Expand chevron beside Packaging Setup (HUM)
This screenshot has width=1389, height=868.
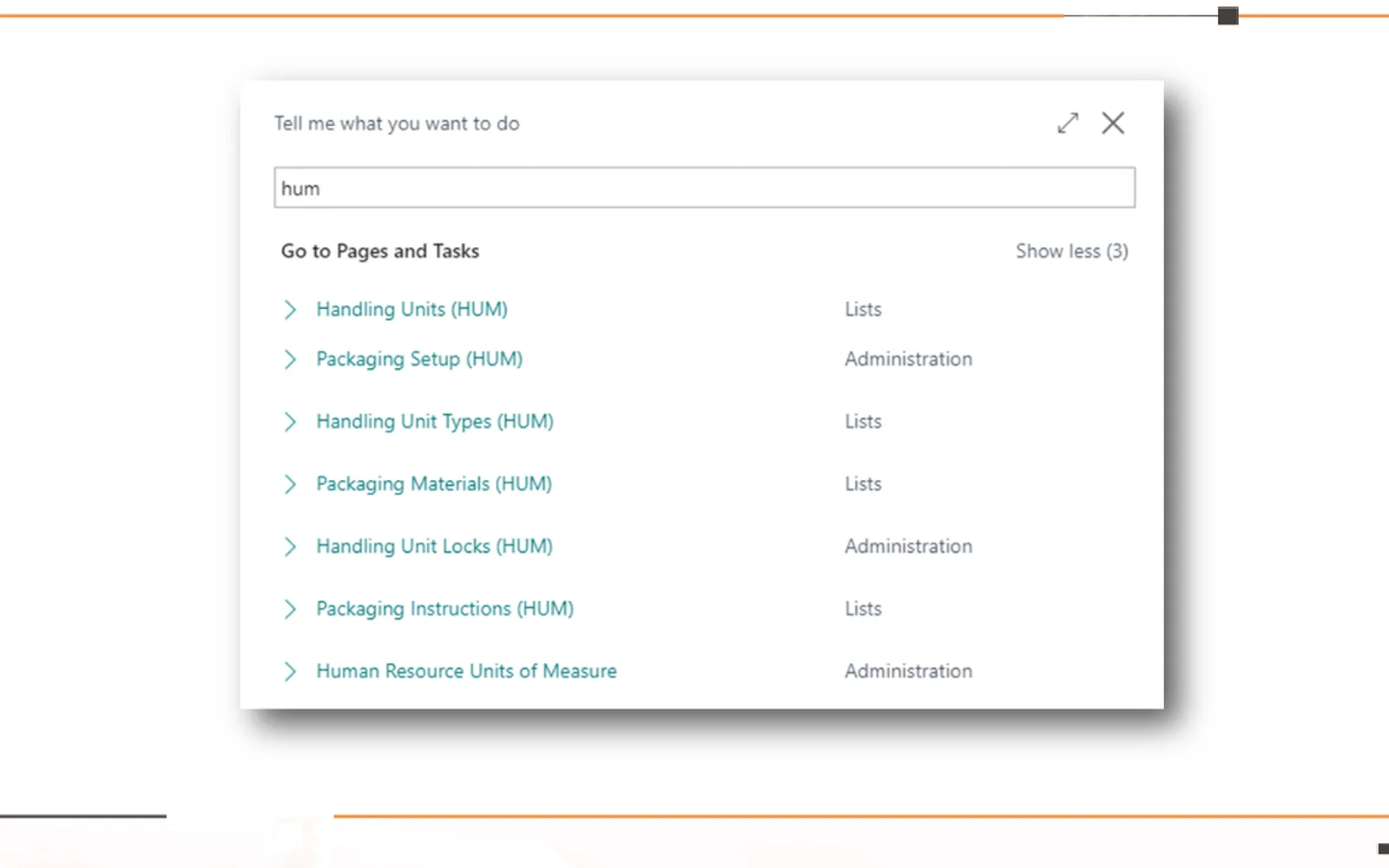(290, 359)
